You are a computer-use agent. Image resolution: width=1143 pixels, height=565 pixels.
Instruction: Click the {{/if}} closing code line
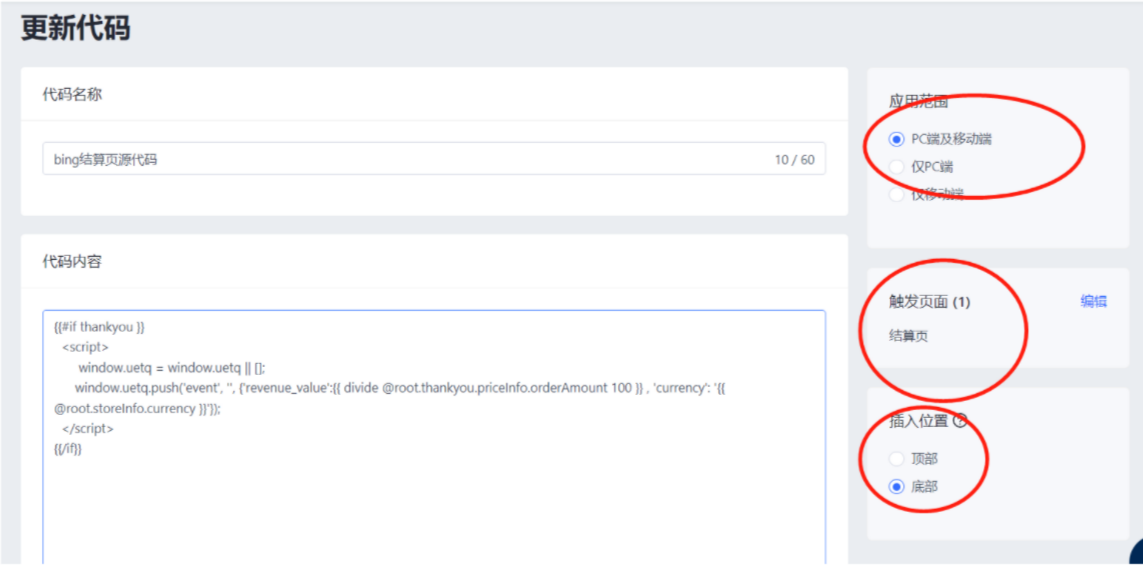pyautogui.click(x=68, y=449)
